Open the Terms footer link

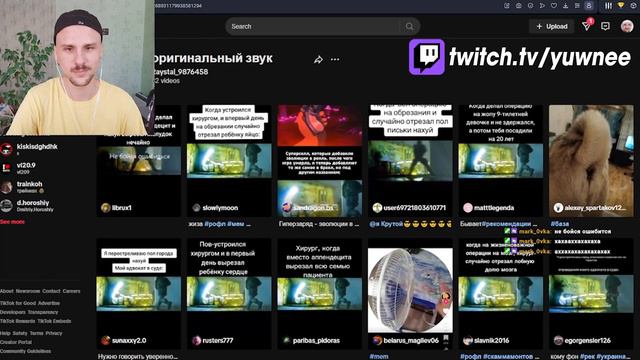36,333
